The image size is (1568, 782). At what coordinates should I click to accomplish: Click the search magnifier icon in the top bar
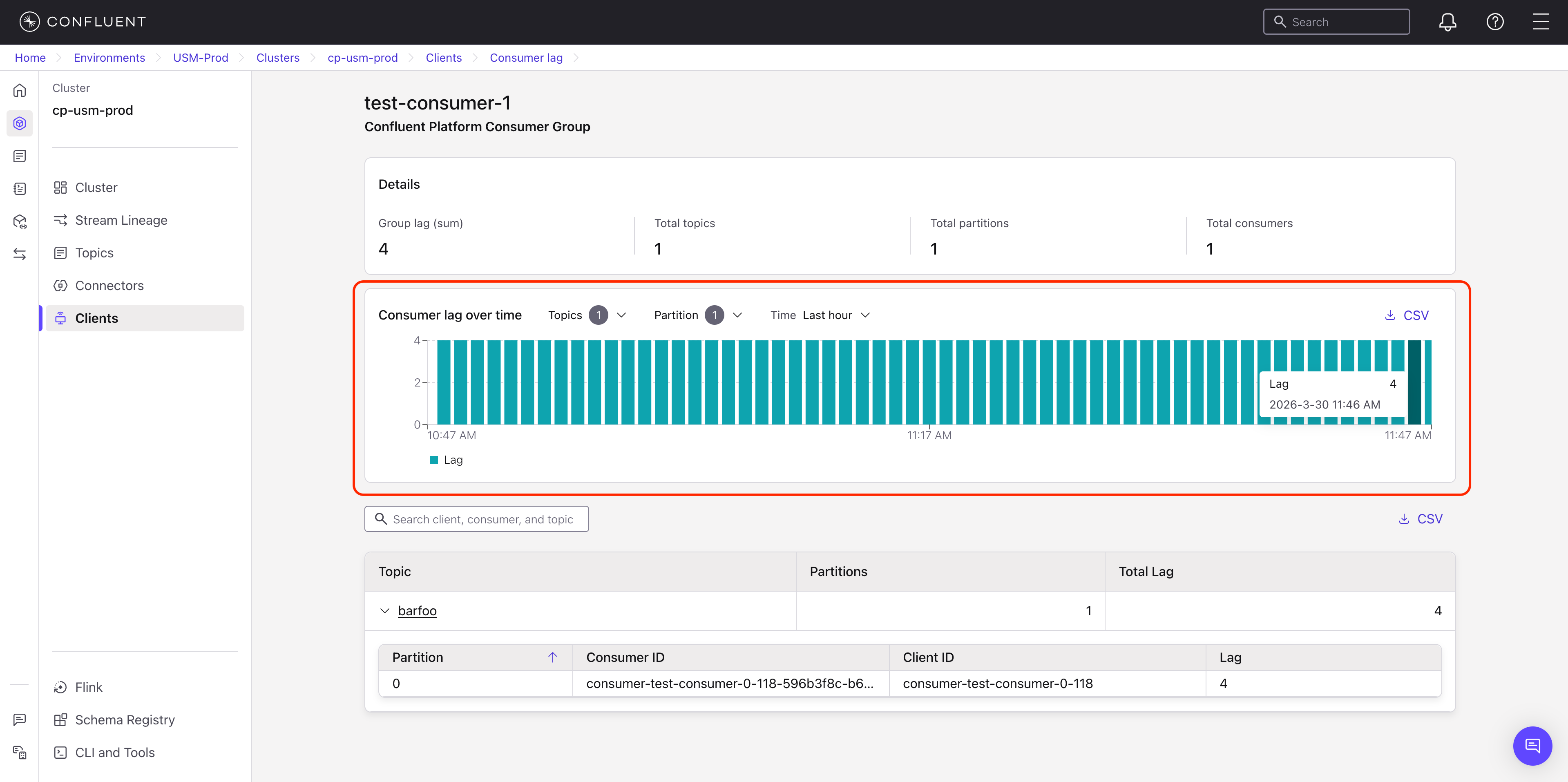pyautogui.click(x=1280, y=22)
